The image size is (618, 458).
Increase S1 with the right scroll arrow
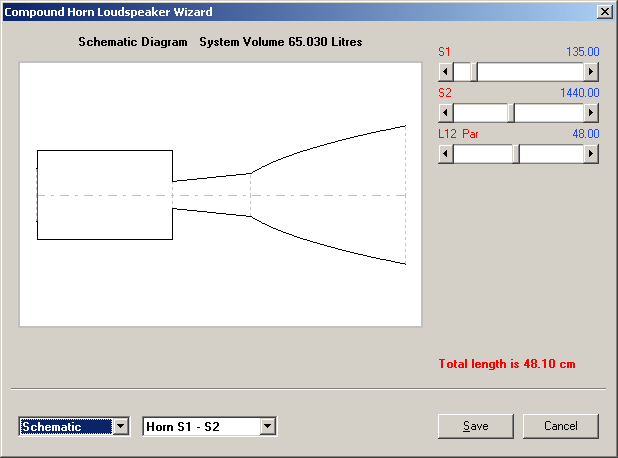(x=591, y=72)
